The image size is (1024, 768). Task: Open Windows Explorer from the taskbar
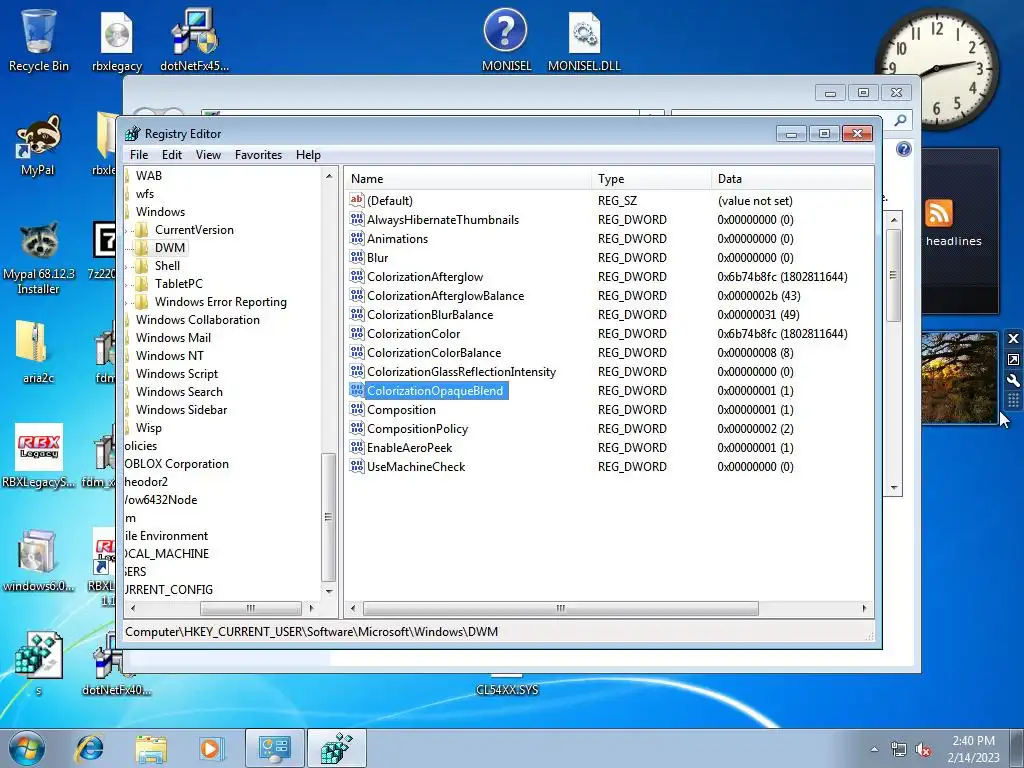pos(151,748)
